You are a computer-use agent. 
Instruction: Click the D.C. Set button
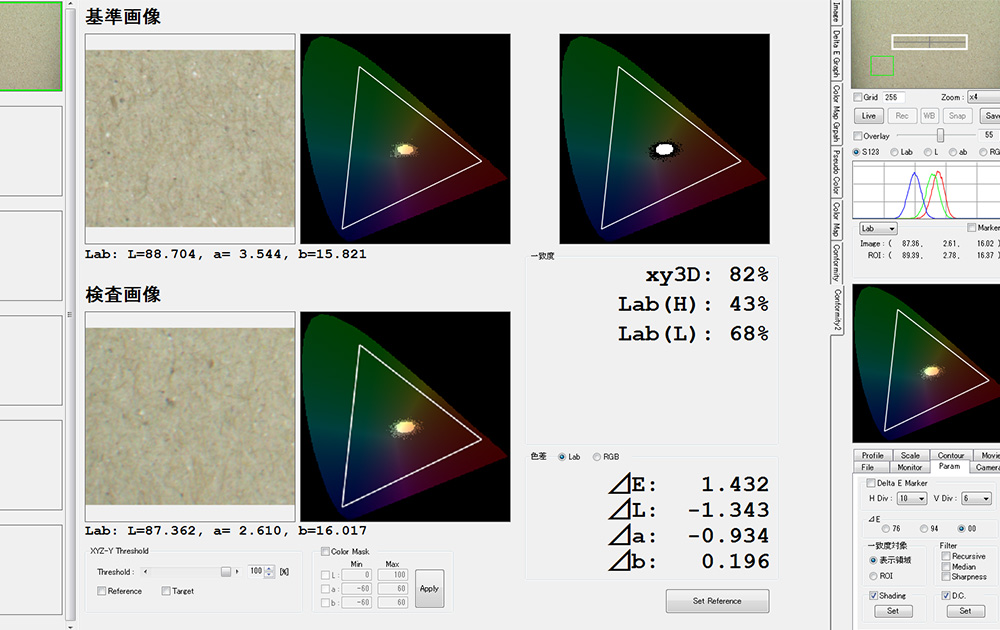[x=966, y=611]
